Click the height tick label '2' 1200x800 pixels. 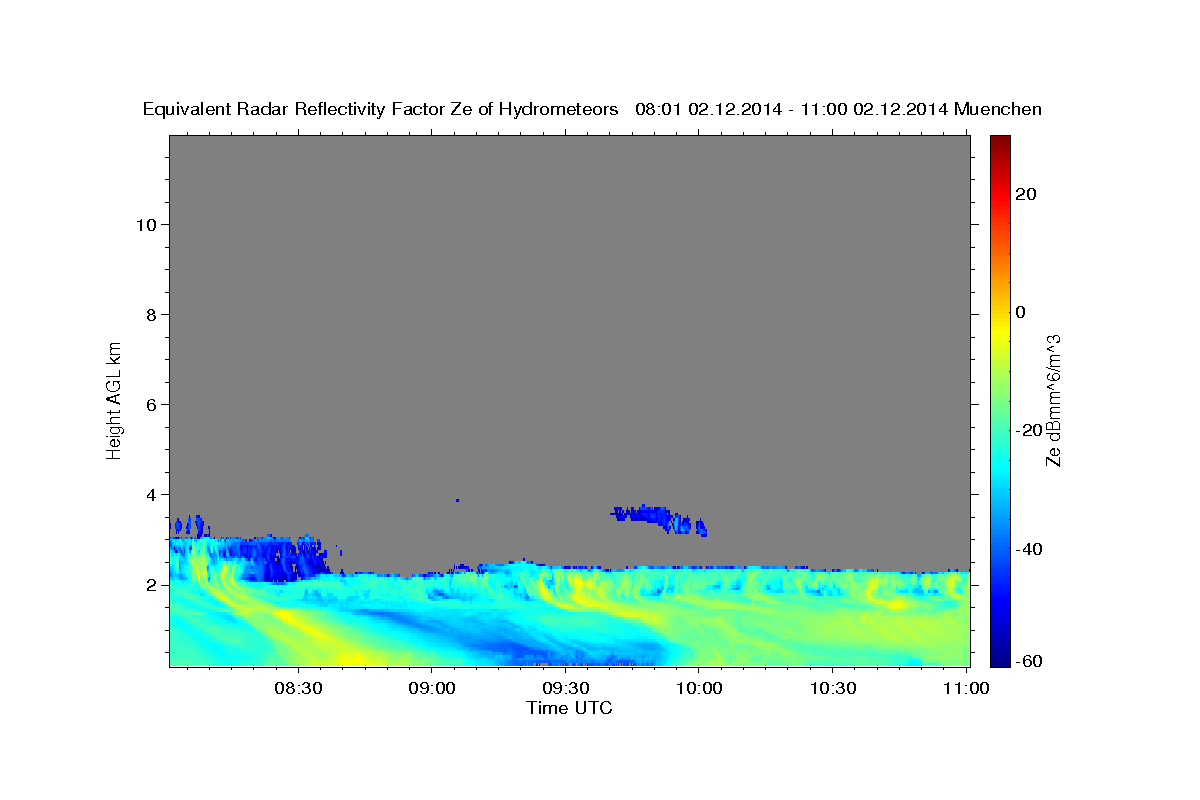click(151, 584)
